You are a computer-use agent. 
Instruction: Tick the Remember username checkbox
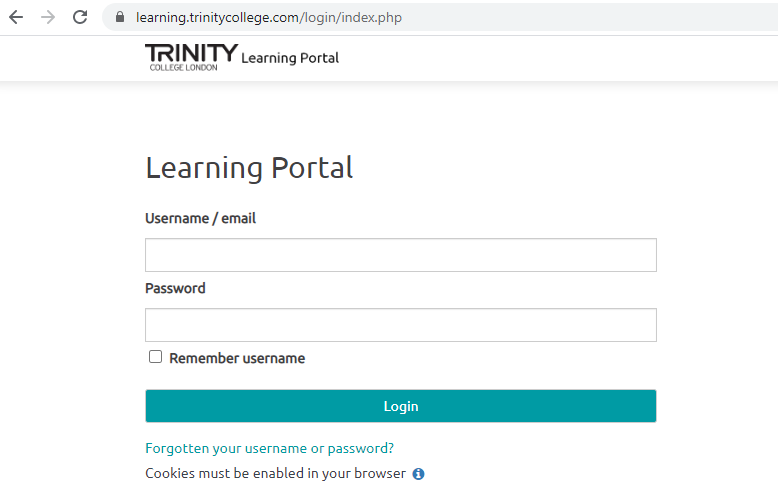tap(155, 357)
